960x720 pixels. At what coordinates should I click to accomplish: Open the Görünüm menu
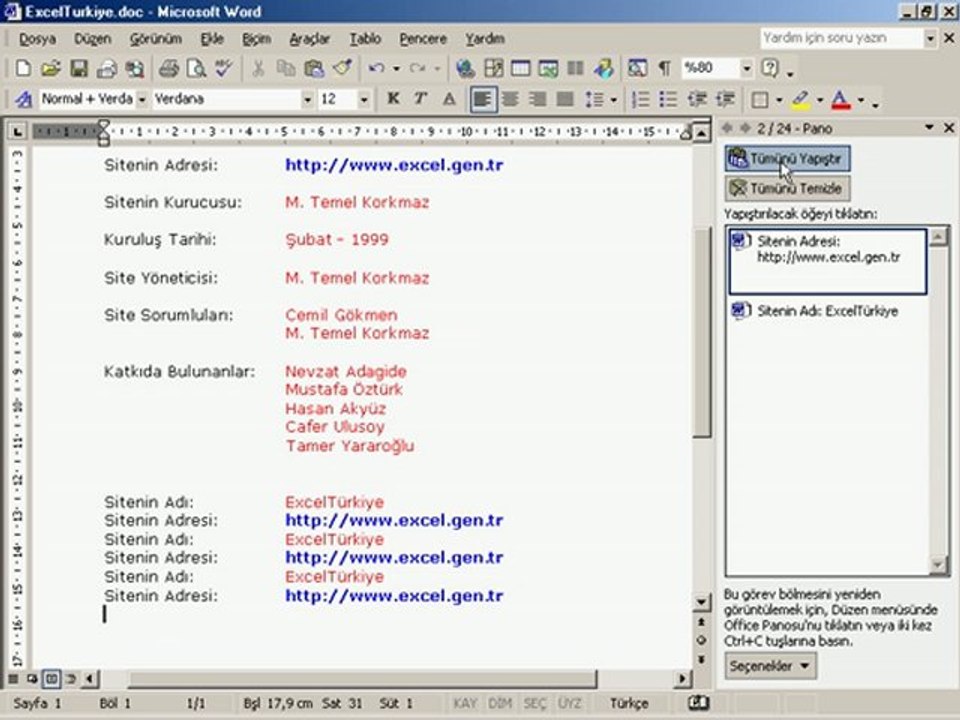coord(156,39)
